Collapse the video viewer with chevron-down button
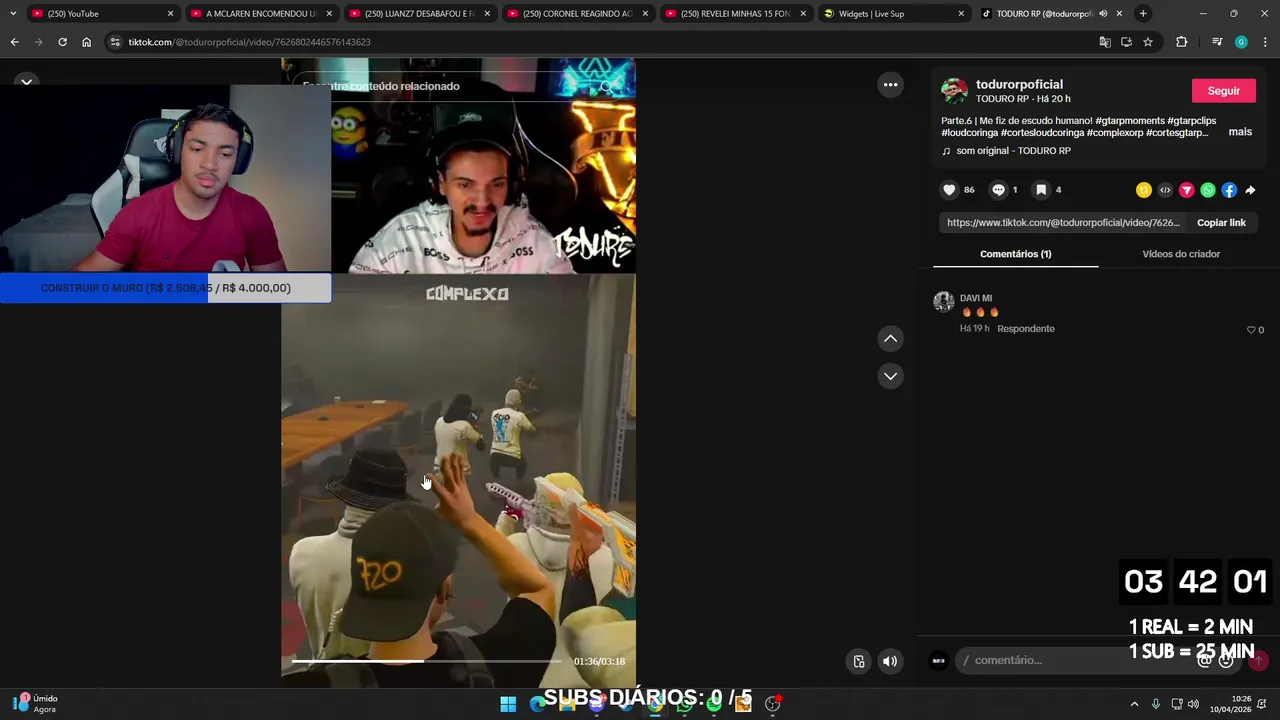Image resolution: width=1280 pixels, height=720 pixels. [x=27, y=82]
